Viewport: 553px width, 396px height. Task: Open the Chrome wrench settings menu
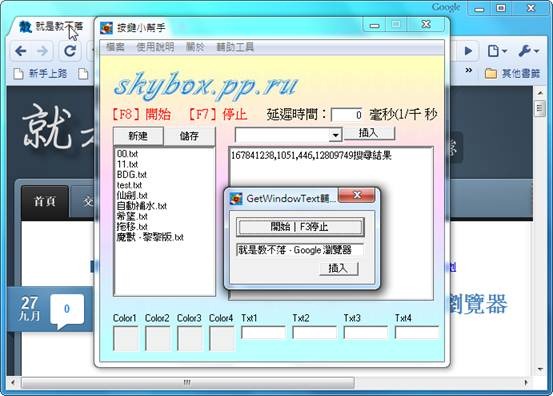click(528, 51)
